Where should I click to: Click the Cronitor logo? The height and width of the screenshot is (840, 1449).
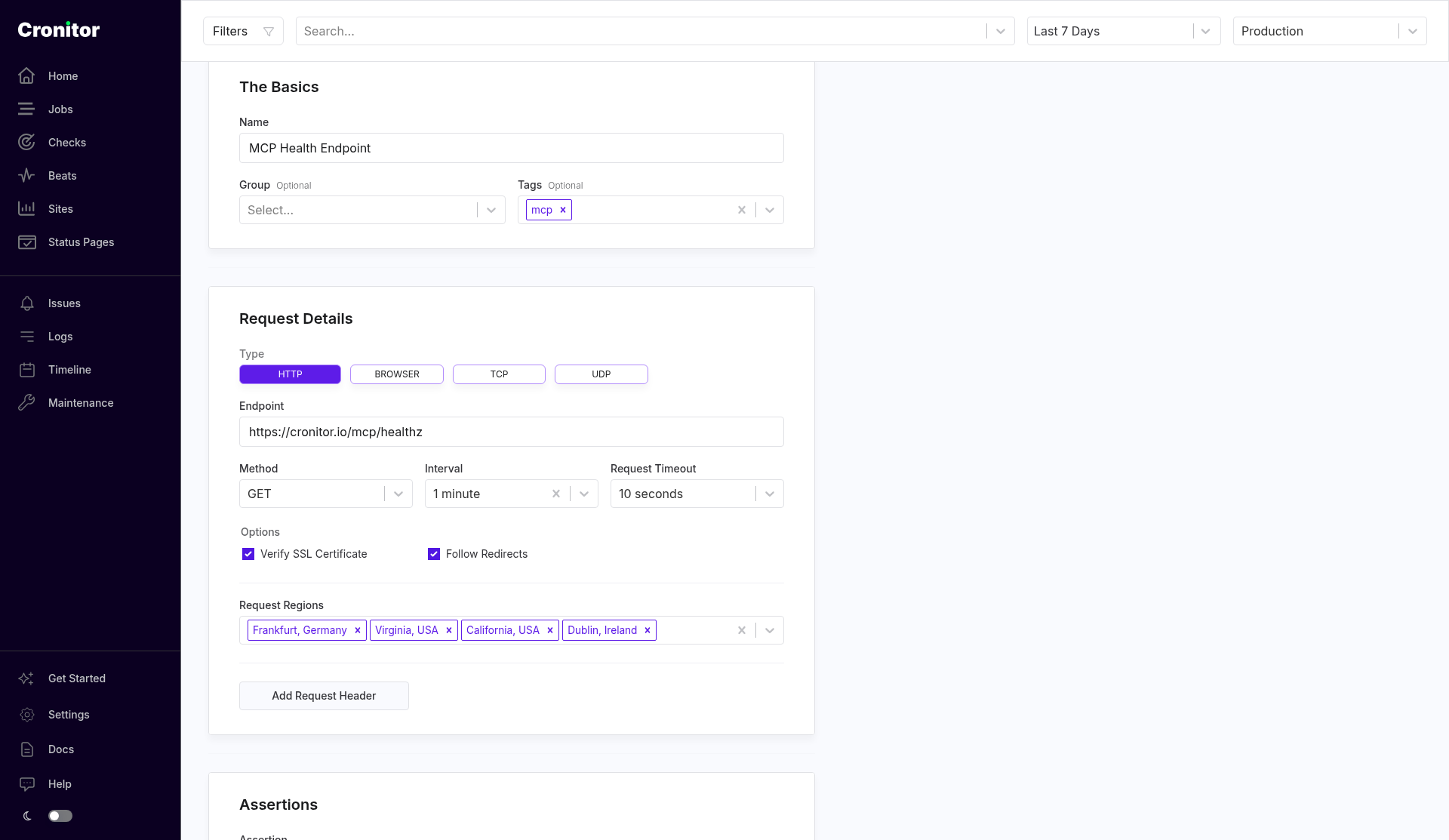[x=59, y=30]
